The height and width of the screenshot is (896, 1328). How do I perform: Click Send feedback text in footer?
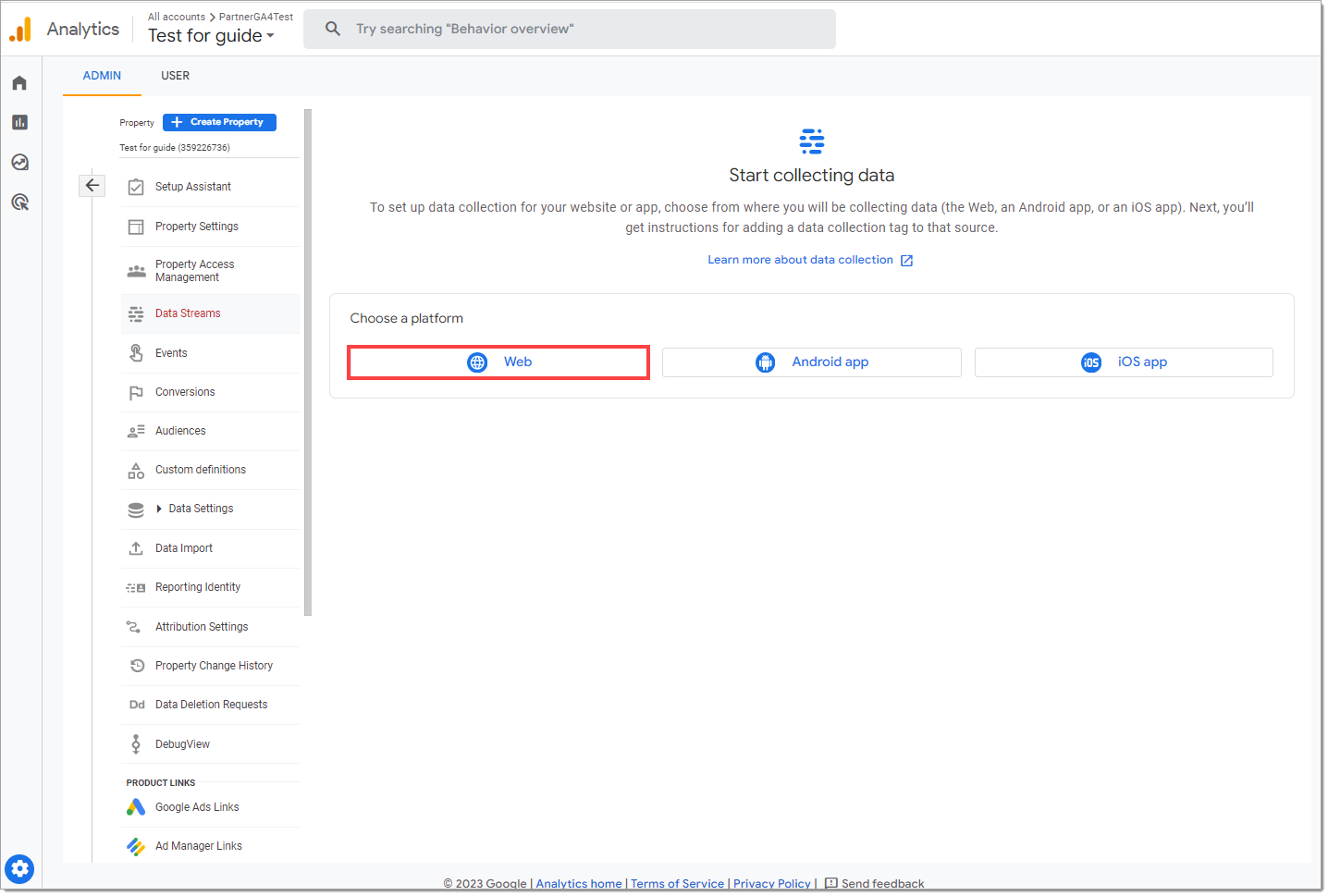(x=882, y=884)
